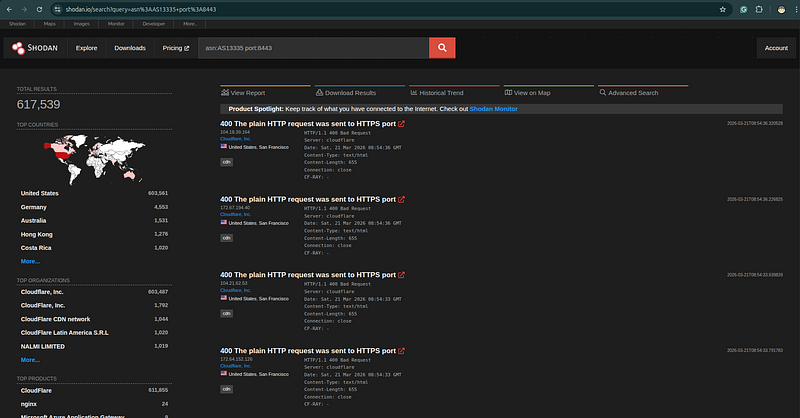Click the cdn tag for 172.64.152.126

[227, 389]
